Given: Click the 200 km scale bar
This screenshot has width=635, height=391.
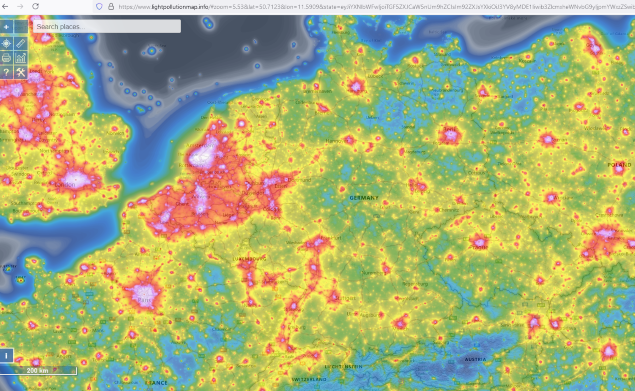Looking at the screenshot, I should (38, 370).
